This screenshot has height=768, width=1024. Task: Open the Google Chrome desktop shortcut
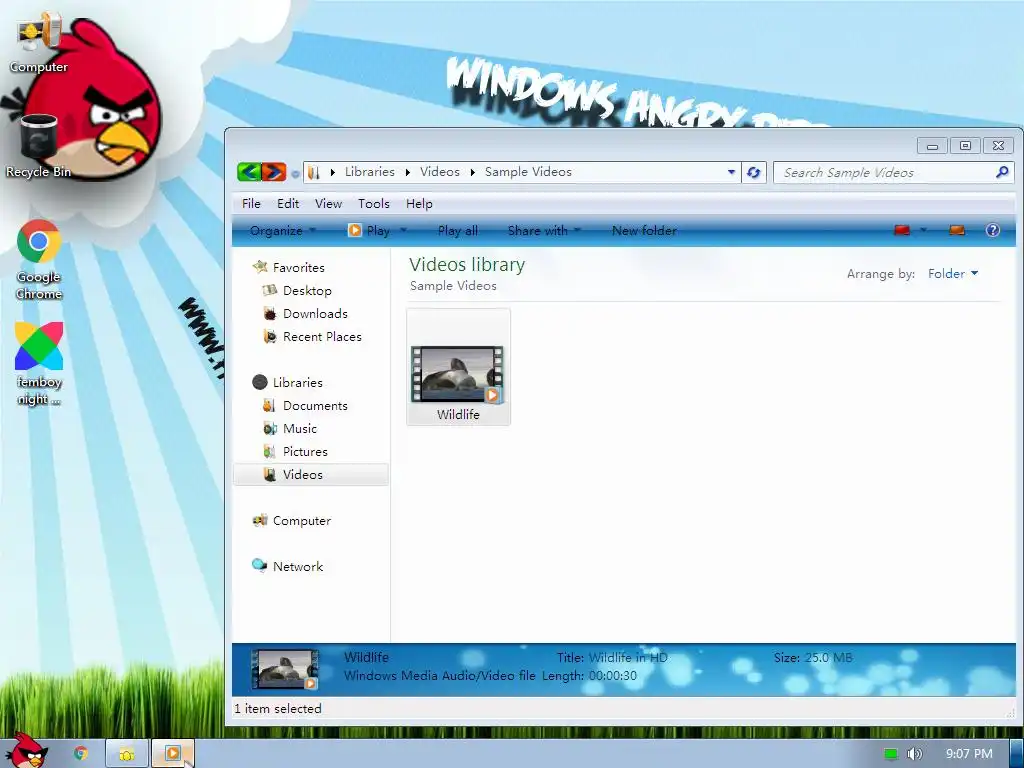39,260
